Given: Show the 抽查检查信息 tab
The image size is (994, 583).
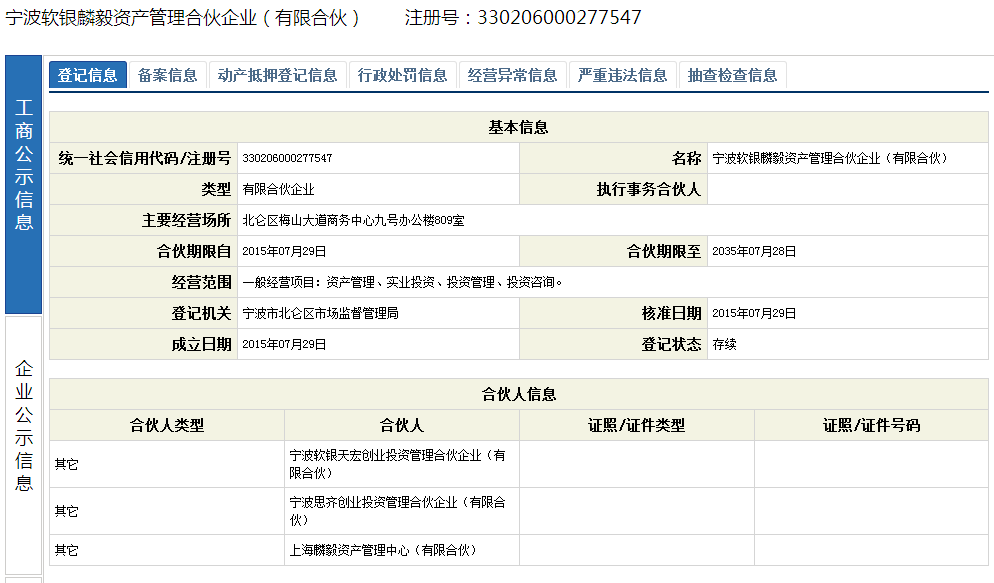Looking at the screenshot, I should [x=733, y=75].
